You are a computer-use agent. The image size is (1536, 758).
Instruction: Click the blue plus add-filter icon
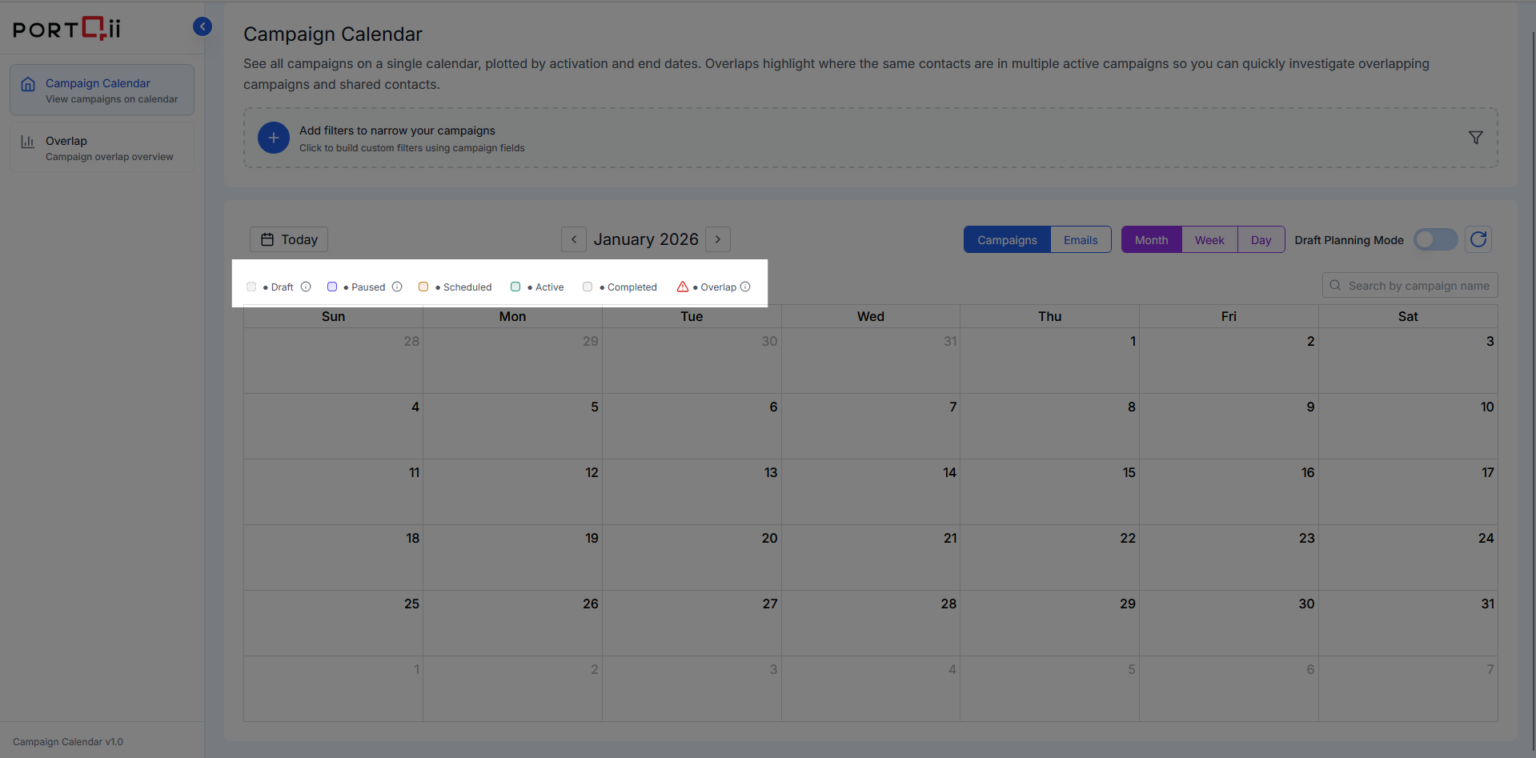click(x=273, y=138)
